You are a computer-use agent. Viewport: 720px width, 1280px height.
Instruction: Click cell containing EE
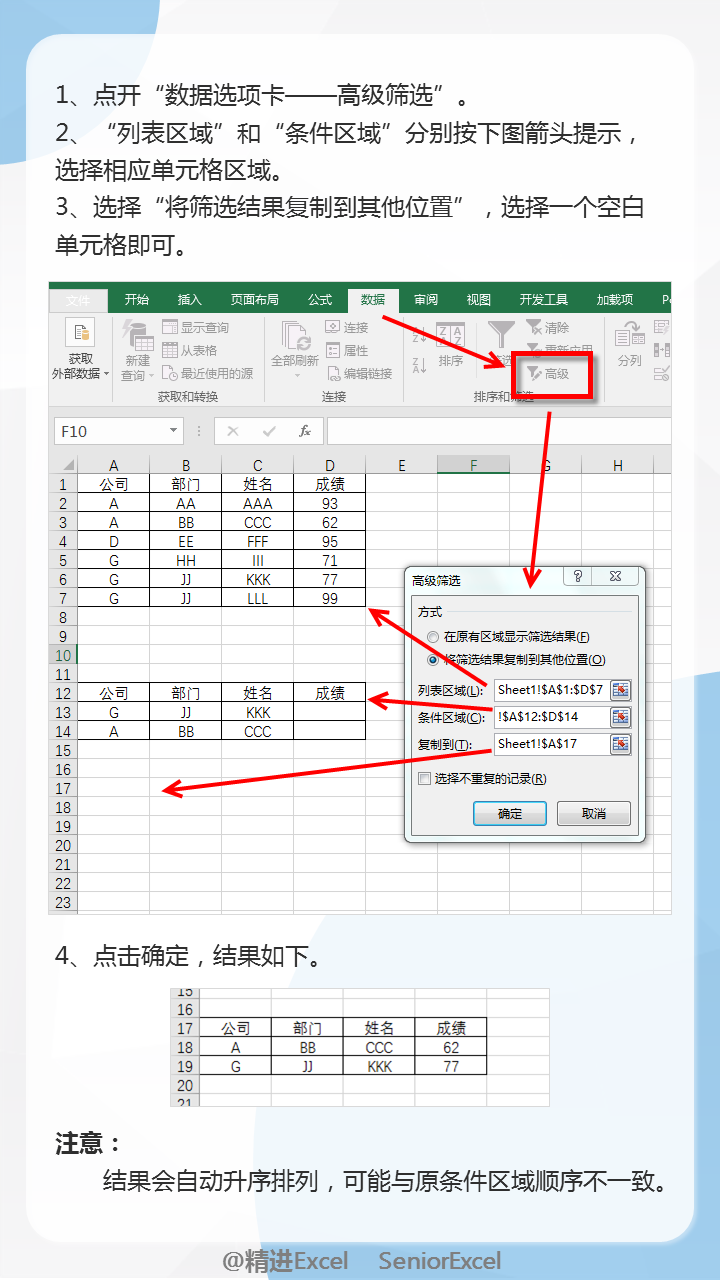click(186, 541)
